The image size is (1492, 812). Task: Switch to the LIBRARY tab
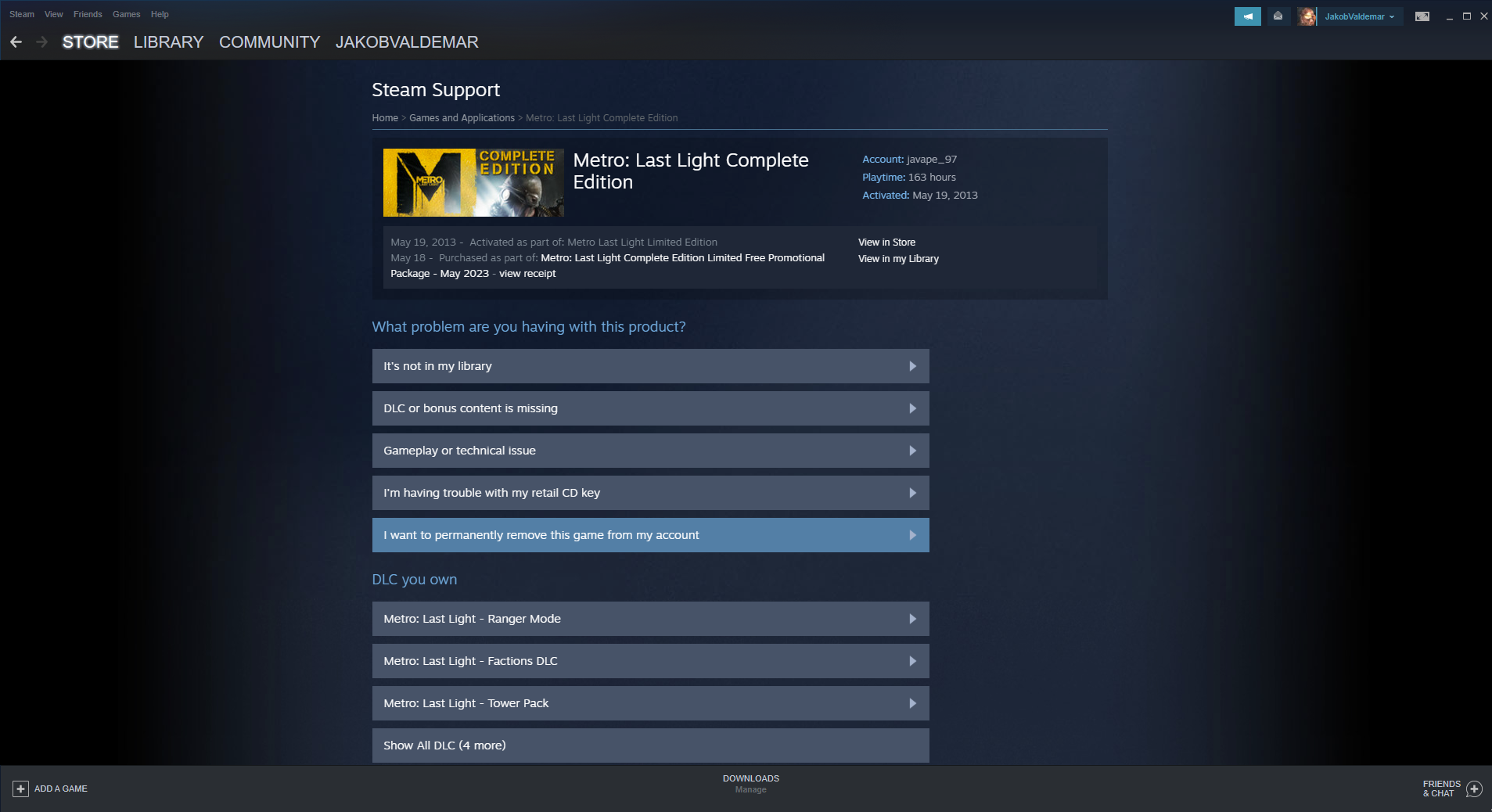tap(169, 42)
